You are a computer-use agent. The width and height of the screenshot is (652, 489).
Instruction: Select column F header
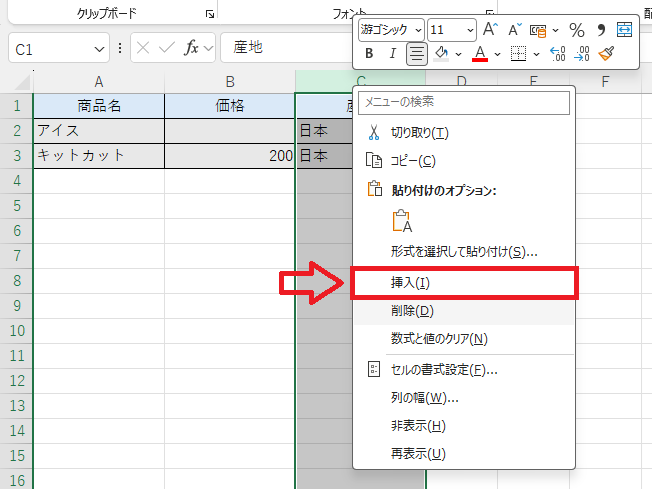click(605, 82)
